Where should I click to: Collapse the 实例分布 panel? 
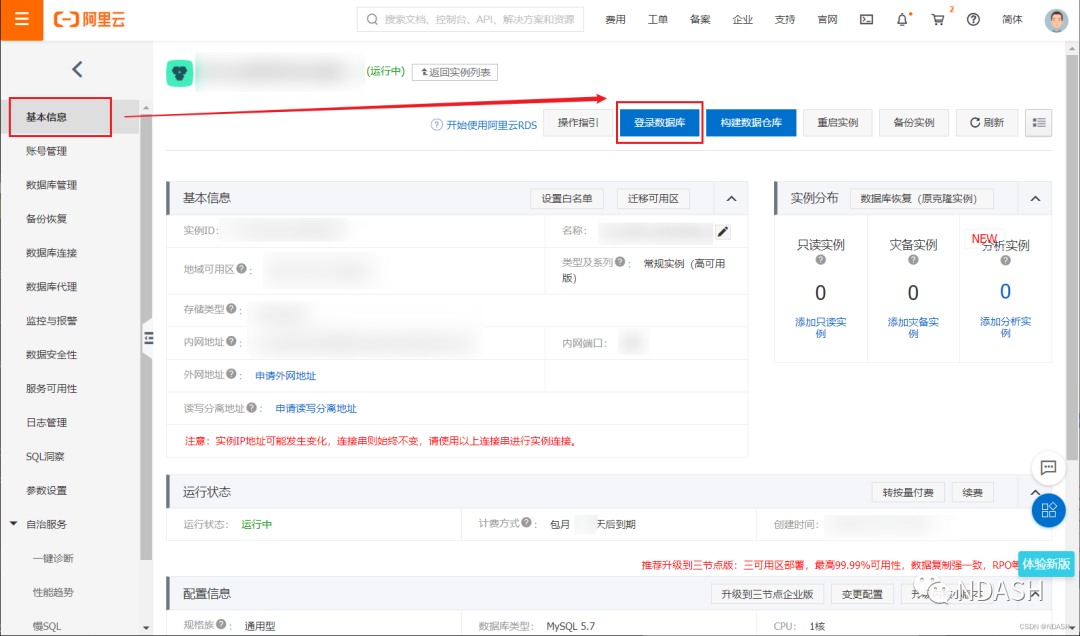click(1033, 198)
